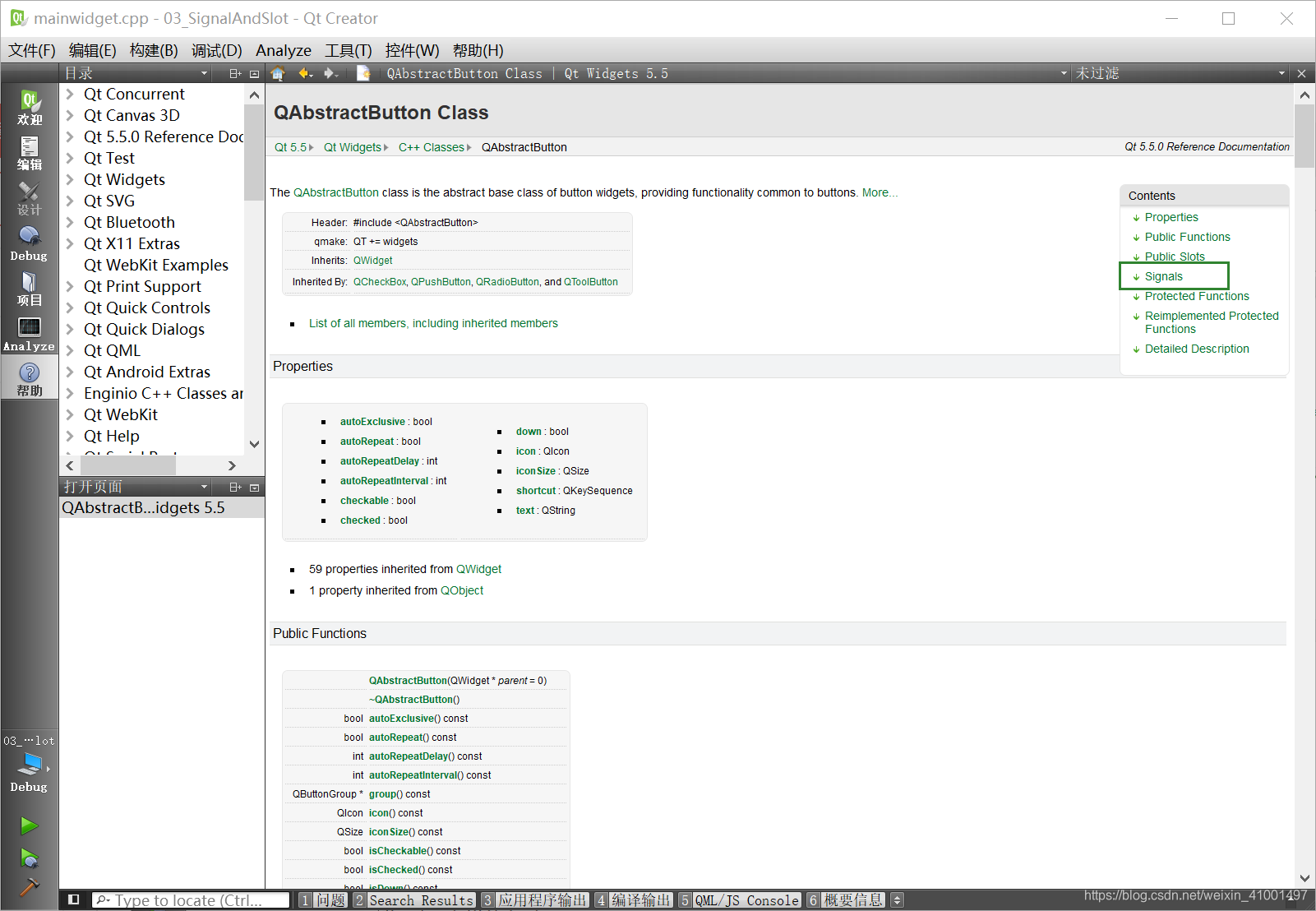
Task: Expand the Qt Widgets tree node
Action: click(71, 179)
